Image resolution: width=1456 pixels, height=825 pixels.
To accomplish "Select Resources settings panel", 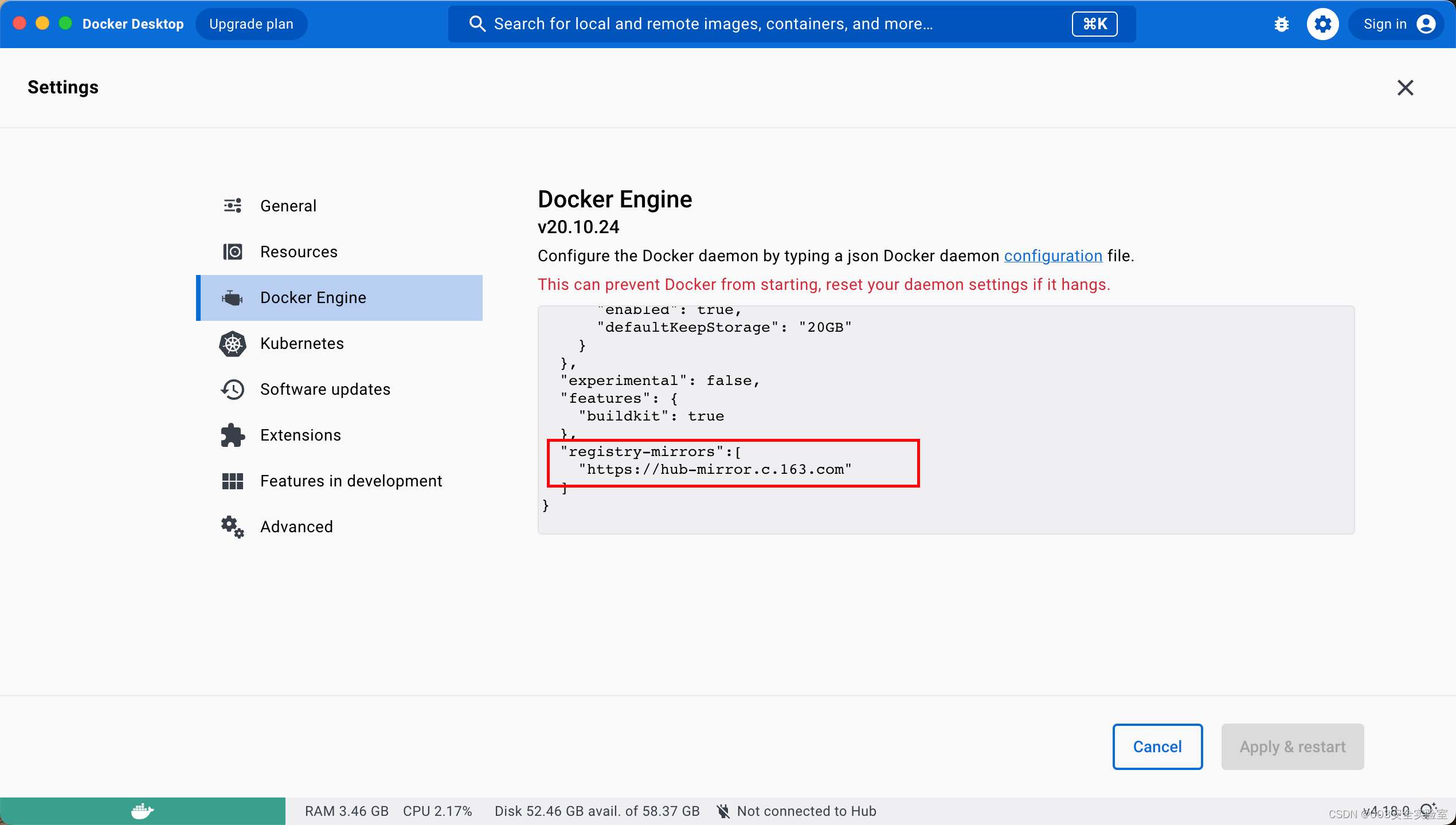I will (298, 251).
